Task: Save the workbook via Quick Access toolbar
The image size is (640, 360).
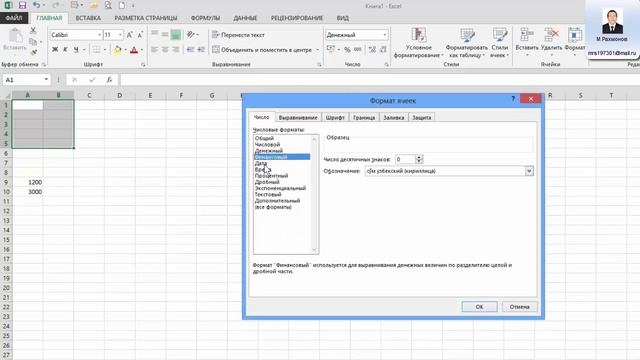Action: tap(22, 6)
